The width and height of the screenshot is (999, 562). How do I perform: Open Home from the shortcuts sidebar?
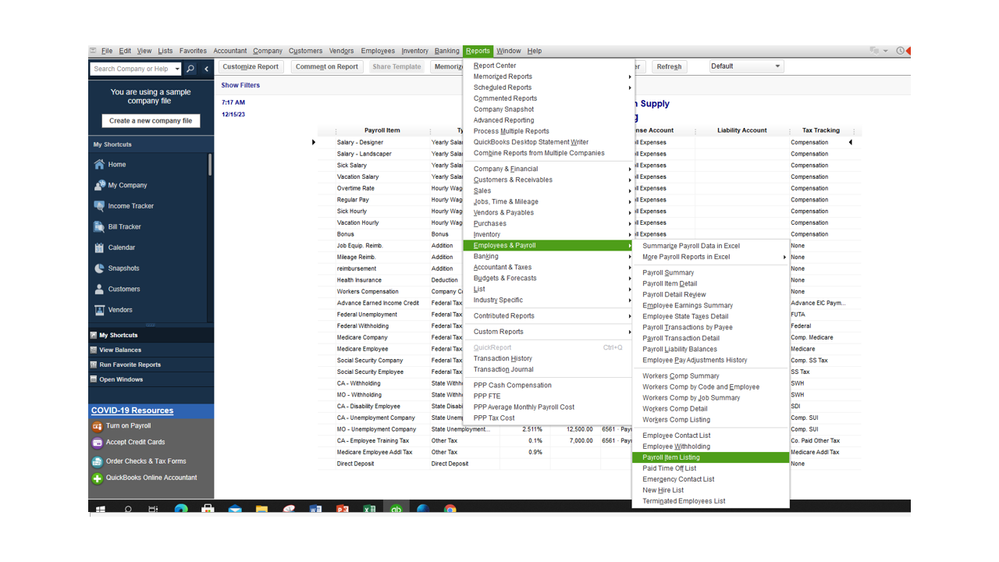coord(117,164)
